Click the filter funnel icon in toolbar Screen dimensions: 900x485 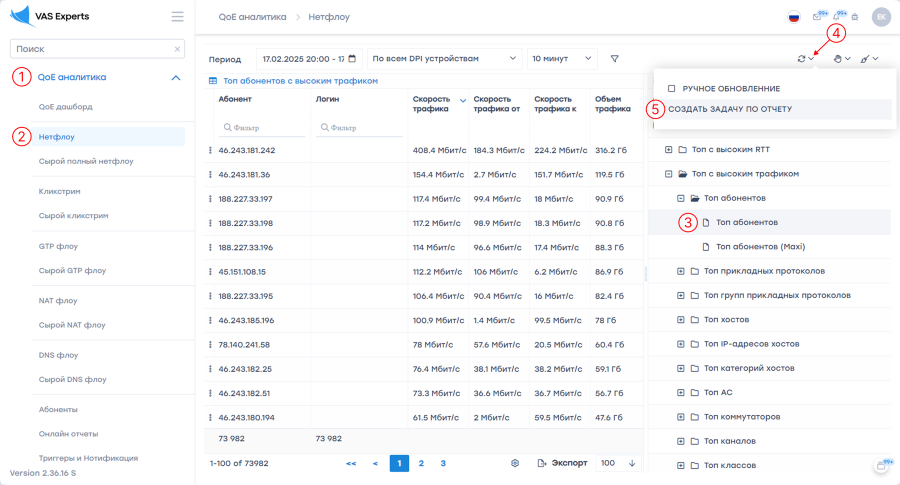(x=615, y=59)
